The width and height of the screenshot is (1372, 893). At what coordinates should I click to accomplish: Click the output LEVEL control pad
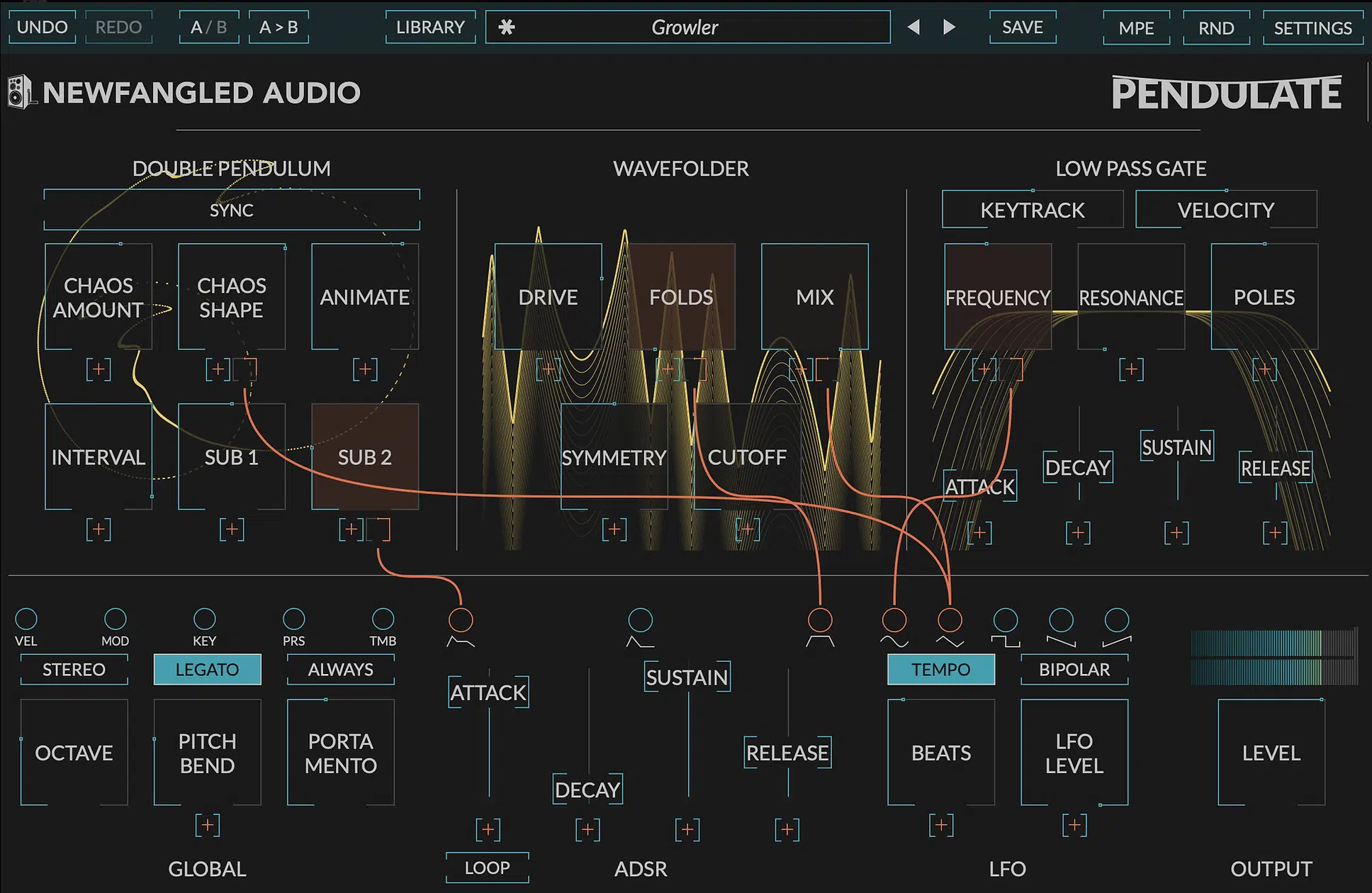(1271, 753)
